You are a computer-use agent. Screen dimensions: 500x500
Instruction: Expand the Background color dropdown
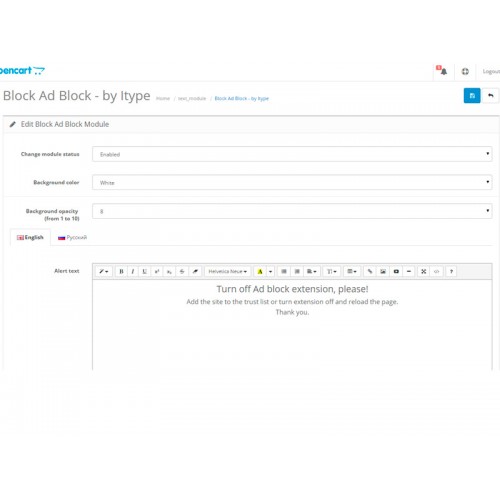click(x=292, y=182)
